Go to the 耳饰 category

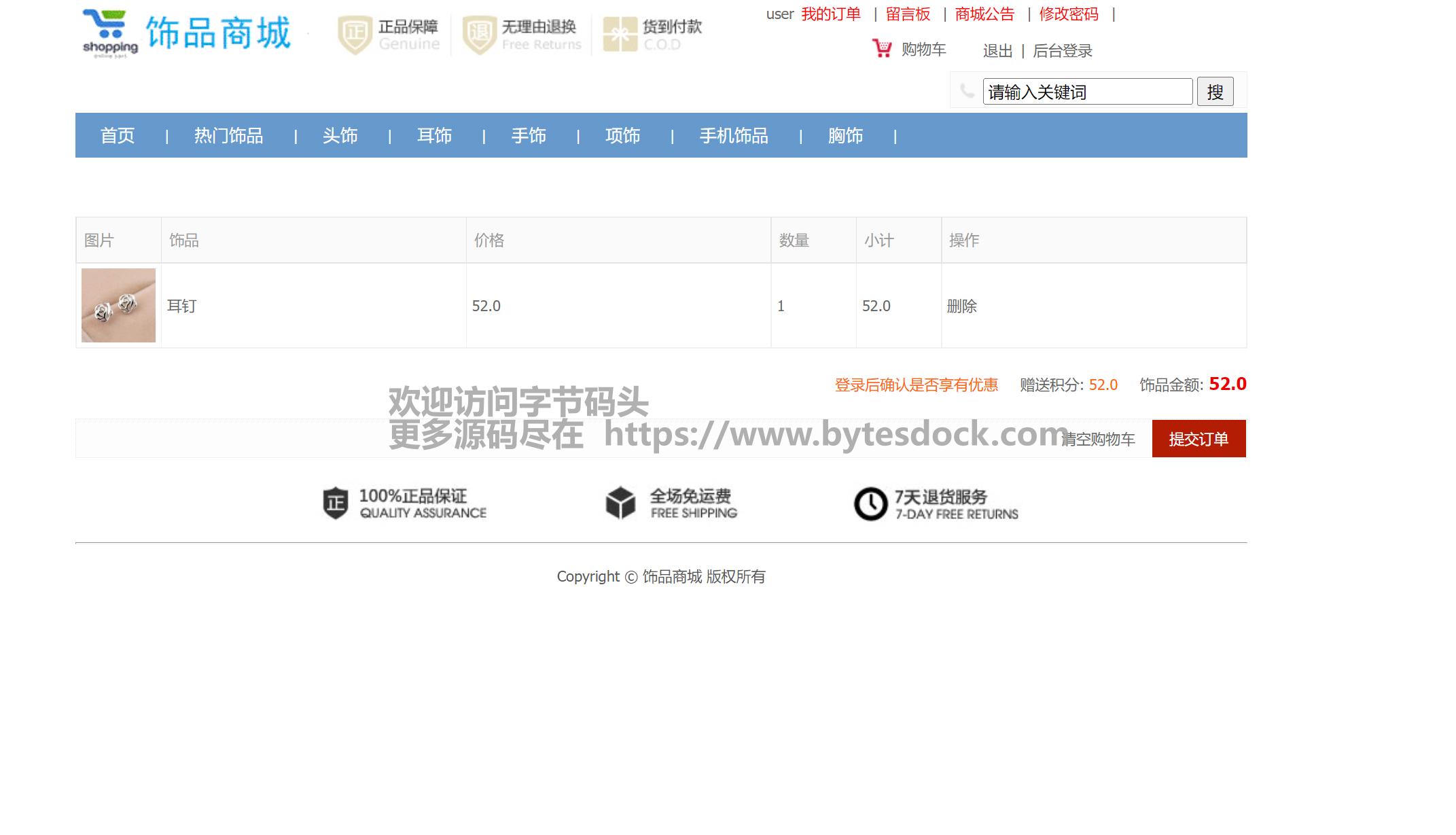coord(434,136)
